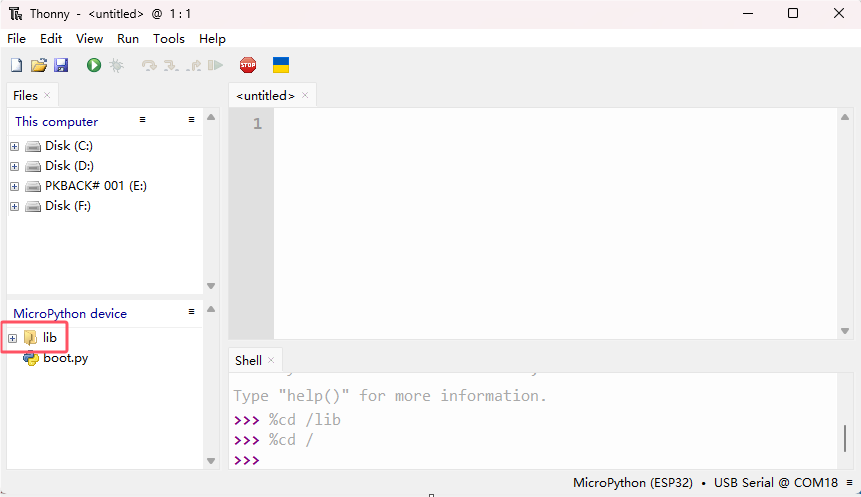This screenshot has width=861, height=497.
Task: Open the This computer path menu icon
Action: point(142,120)
